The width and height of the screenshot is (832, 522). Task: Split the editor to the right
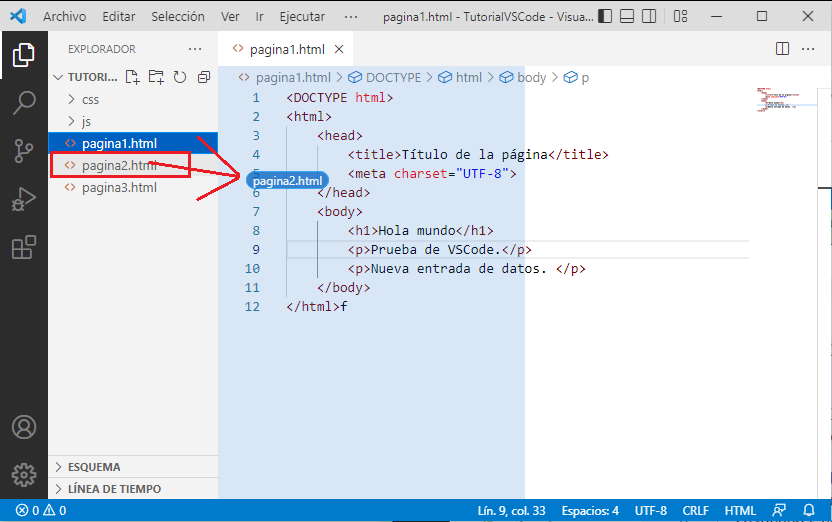pos(782,49)
